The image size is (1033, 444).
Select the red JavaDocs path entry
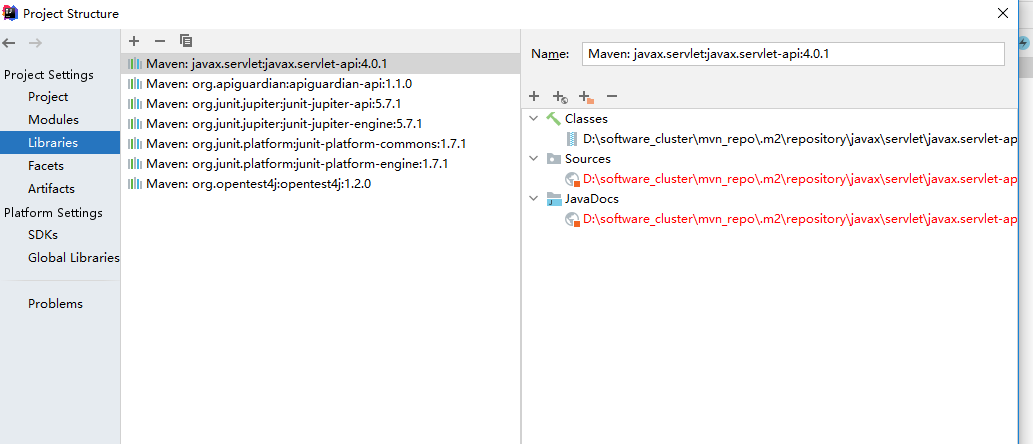tap(800, 219)
